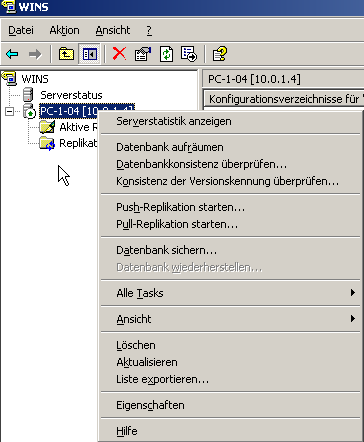Viewport: 364px width, 442px height.
Task: Click the Konfigurationsverzeichnisse für column header
Action: click(284, 99)
